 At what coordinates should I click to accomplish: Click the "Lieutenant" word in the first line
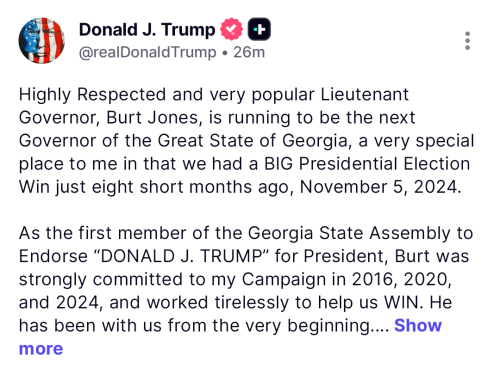click(364, 95)
